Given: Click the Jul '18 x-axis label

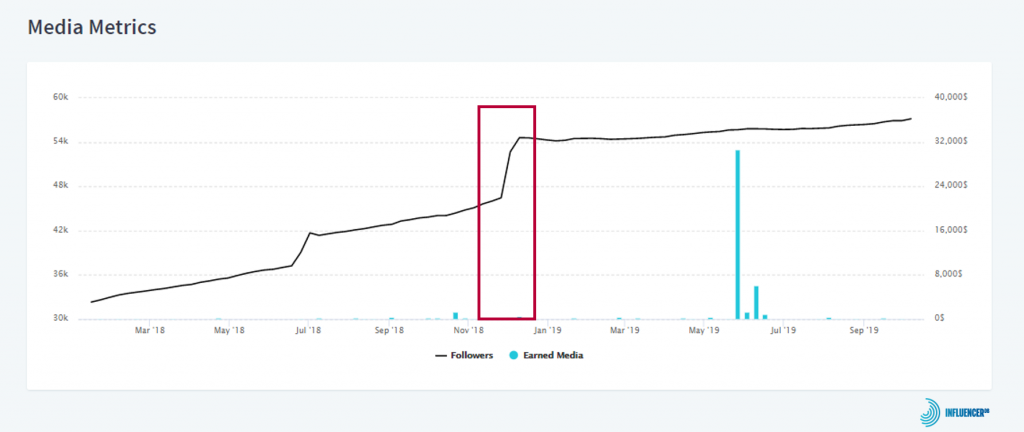Looking at the screenshot, I should click(x=309, y=329).
